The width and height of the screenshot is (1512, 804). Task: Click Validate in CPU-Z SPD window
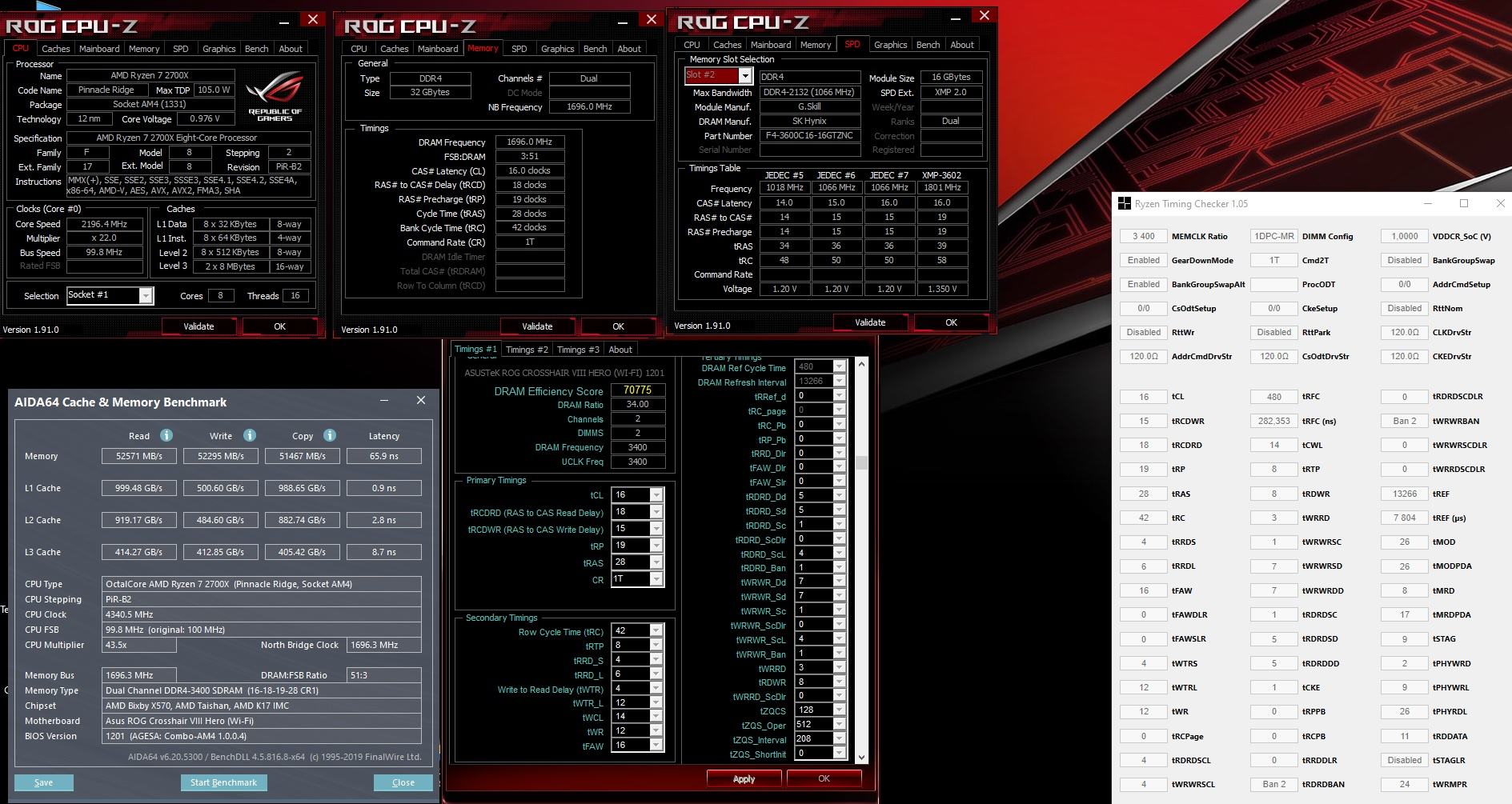870,322
